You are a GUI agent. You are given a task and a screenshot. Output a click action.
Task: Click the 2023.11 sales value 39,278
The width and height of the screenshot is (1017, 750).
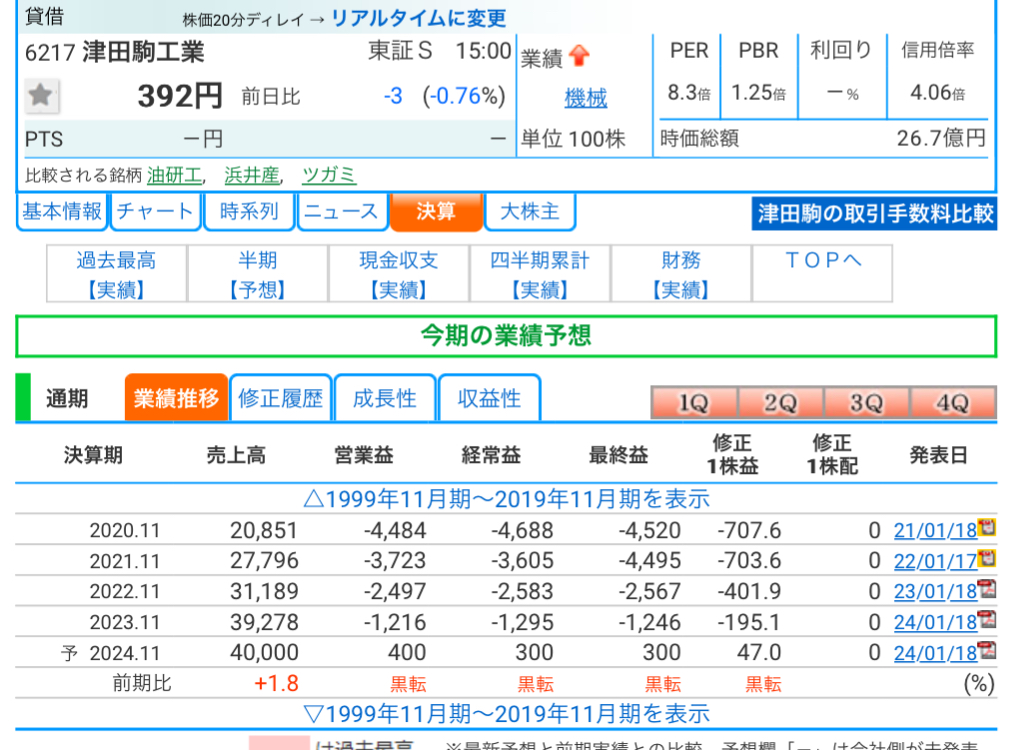264,622
